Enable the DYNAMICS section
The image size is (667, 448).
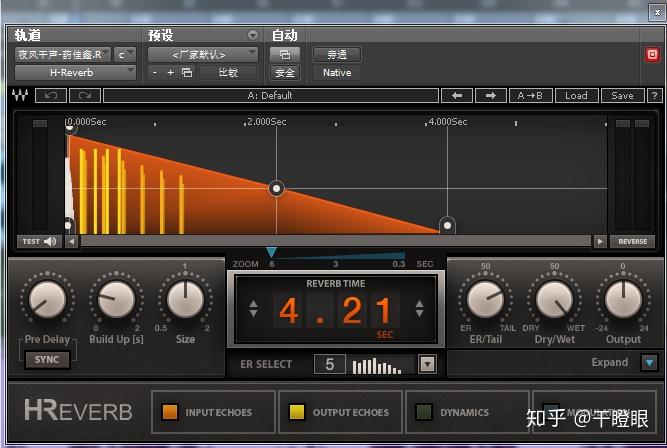click(424, 412)
